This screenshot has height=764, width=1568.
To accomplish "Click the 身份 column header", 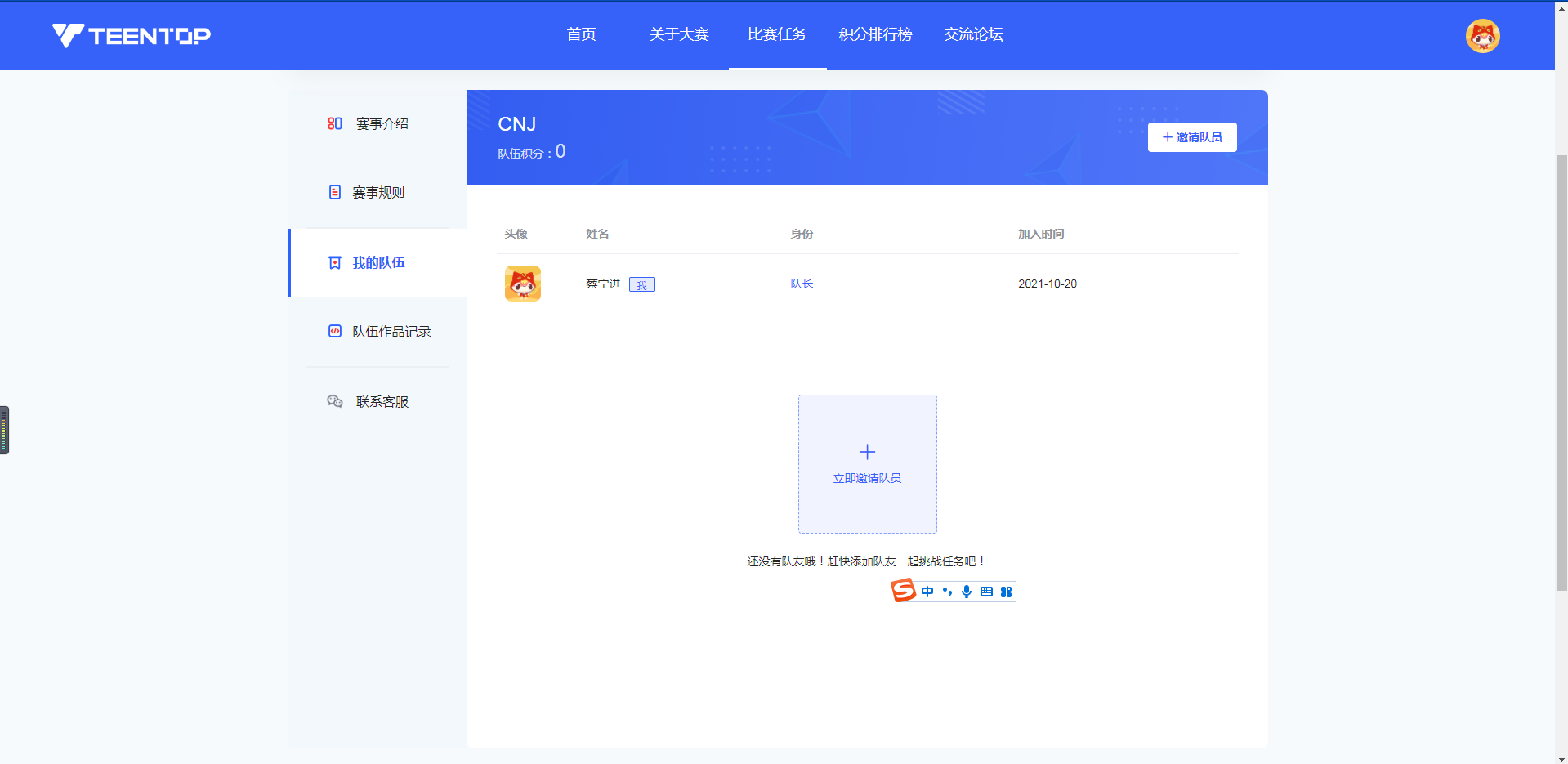I will (x=802, y=234).
